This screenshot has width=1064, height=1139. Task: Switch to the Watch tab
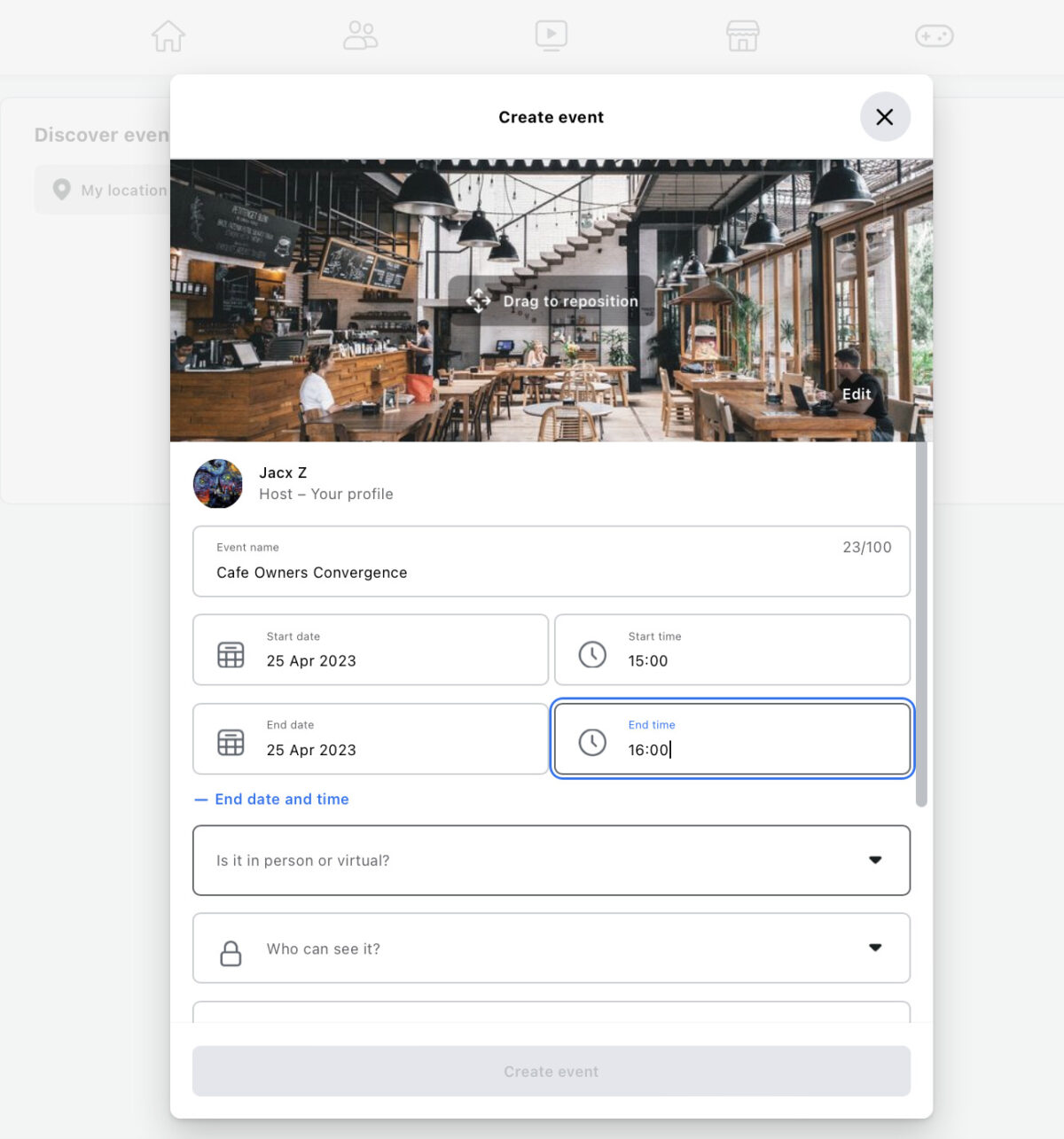coord(552,35)
